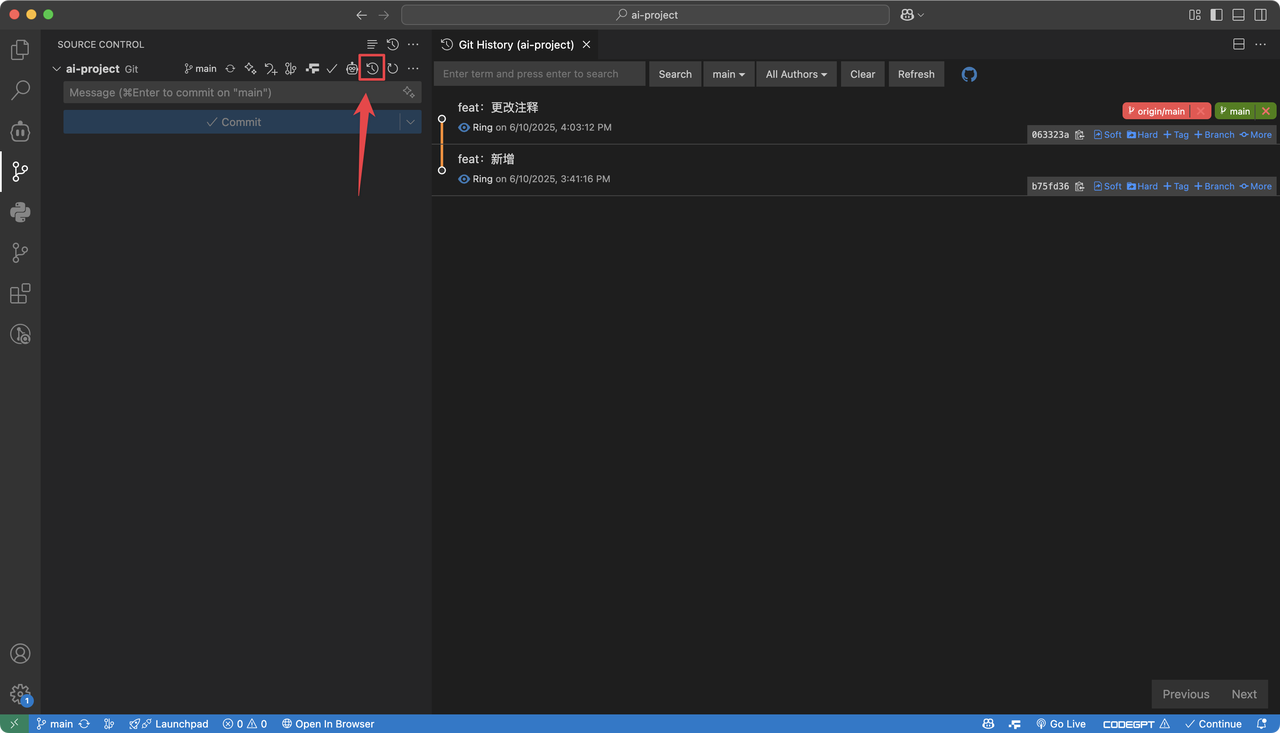Open Copilot icon in title bar
Viewport: 1280px width, 733px height.
click(906, 15)
